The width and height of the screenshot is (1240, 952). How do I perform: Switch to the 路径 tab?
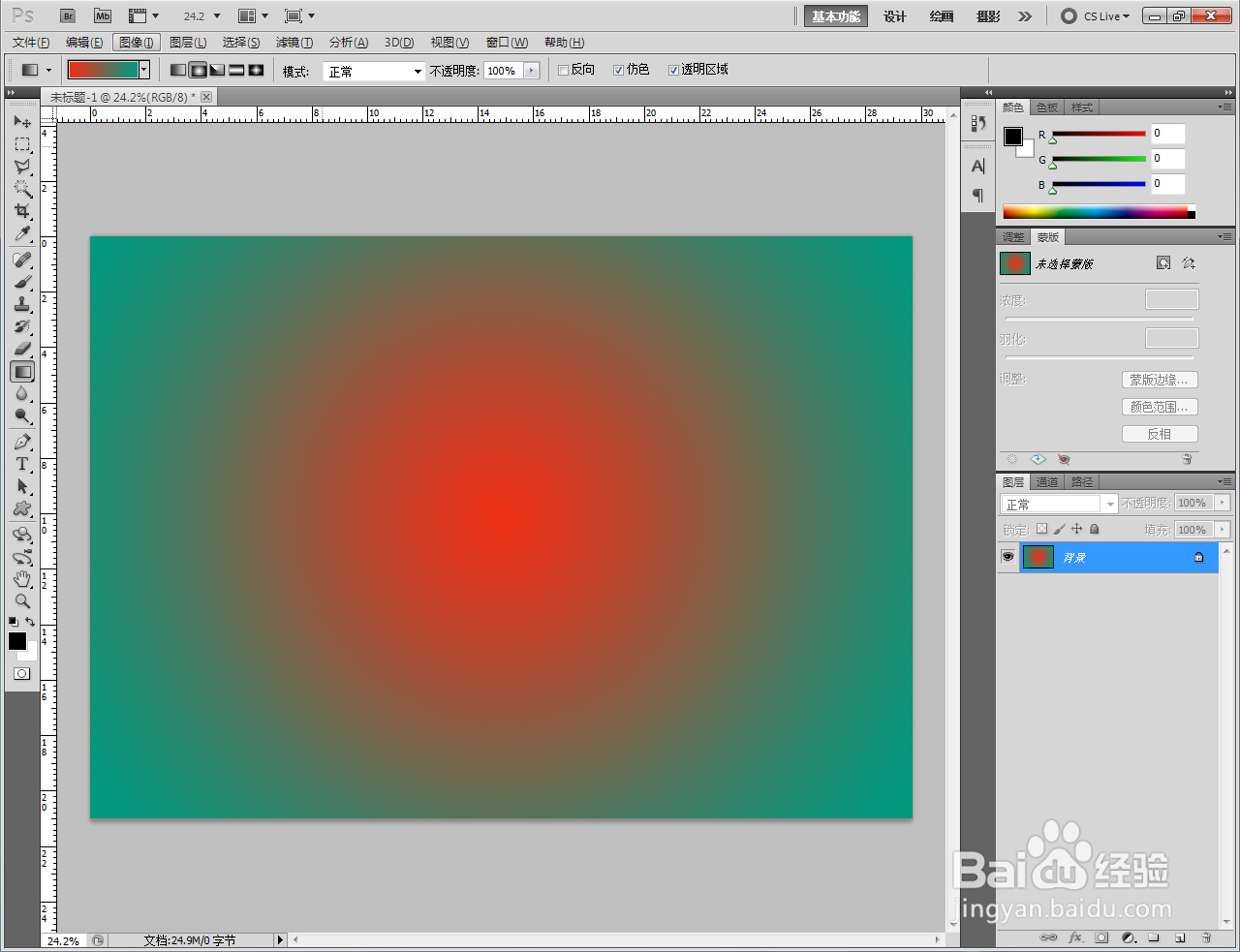(x=1082, y=481)
